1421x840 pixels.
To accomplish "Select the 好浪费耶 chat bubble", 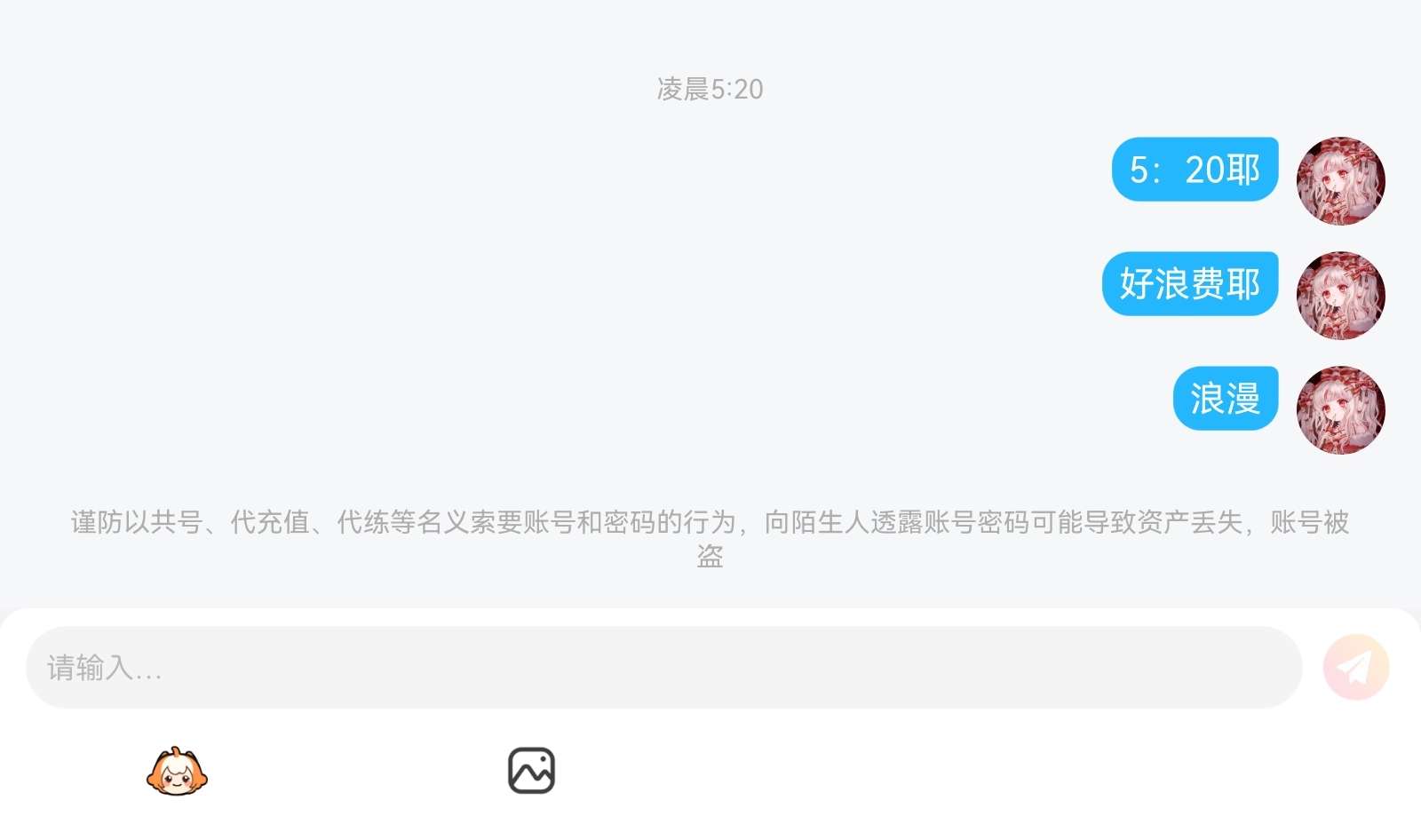I will pyautogui.click(x=1190, y=283).
